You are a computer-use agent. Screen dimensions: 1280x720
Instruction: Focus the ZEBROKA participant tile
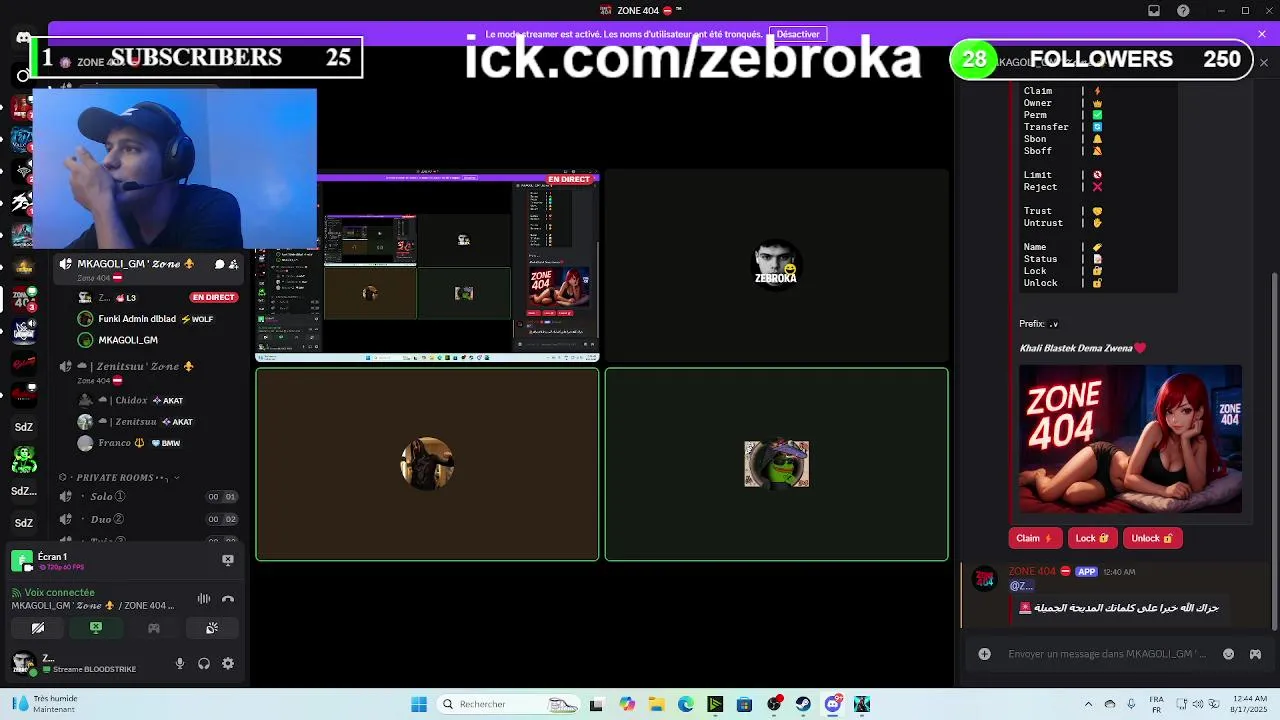coord(776,265)
